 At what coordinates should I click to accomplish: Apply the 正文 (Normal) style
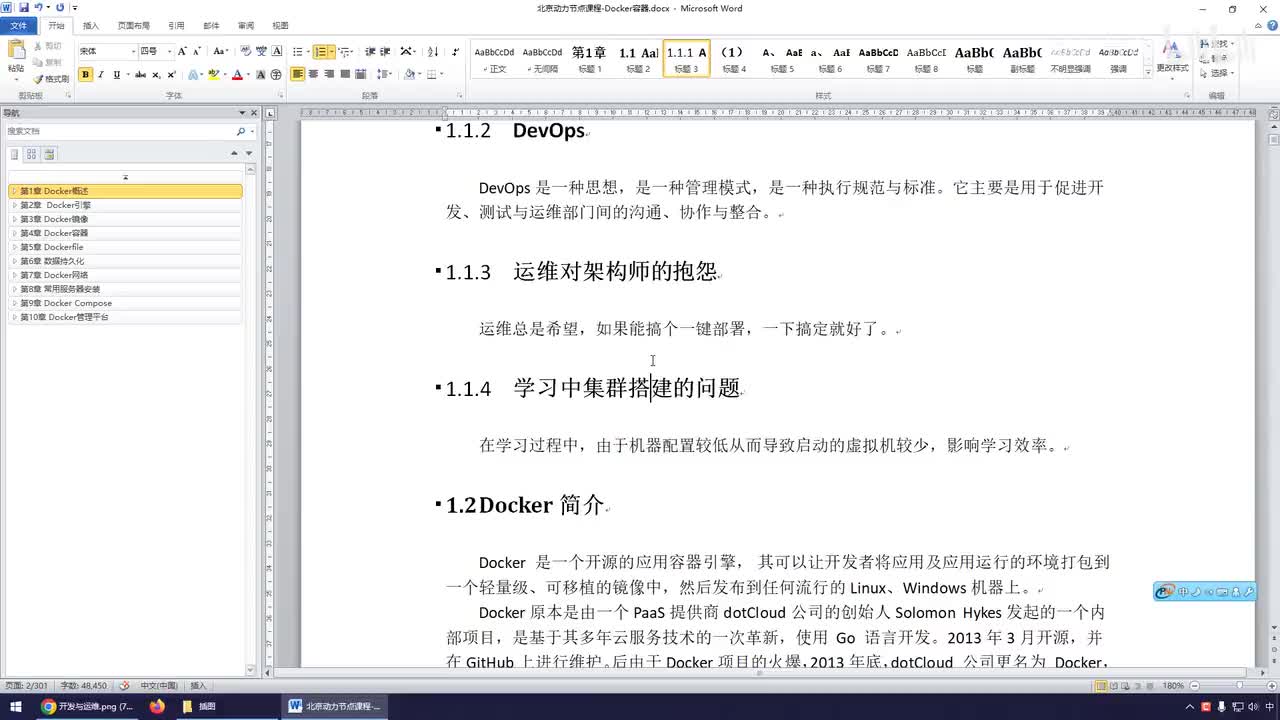pyautogui.click(x=494, y=59)
